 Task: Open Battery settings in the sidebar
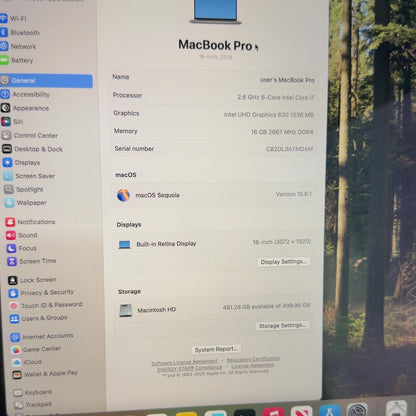click(17, 60)
